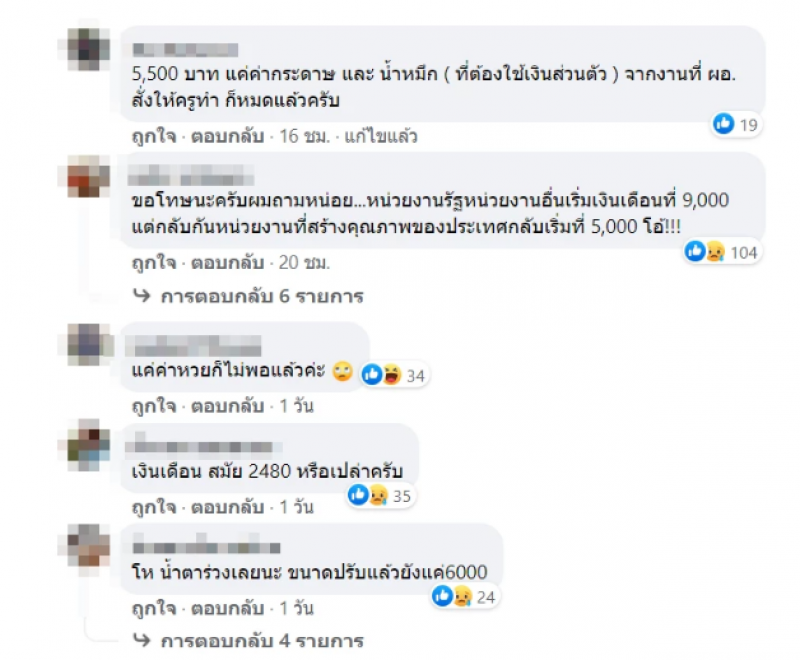Open timestamp 16 ชม. on first comment
Screen dimensions: 800x660
(x=305, y=137)
